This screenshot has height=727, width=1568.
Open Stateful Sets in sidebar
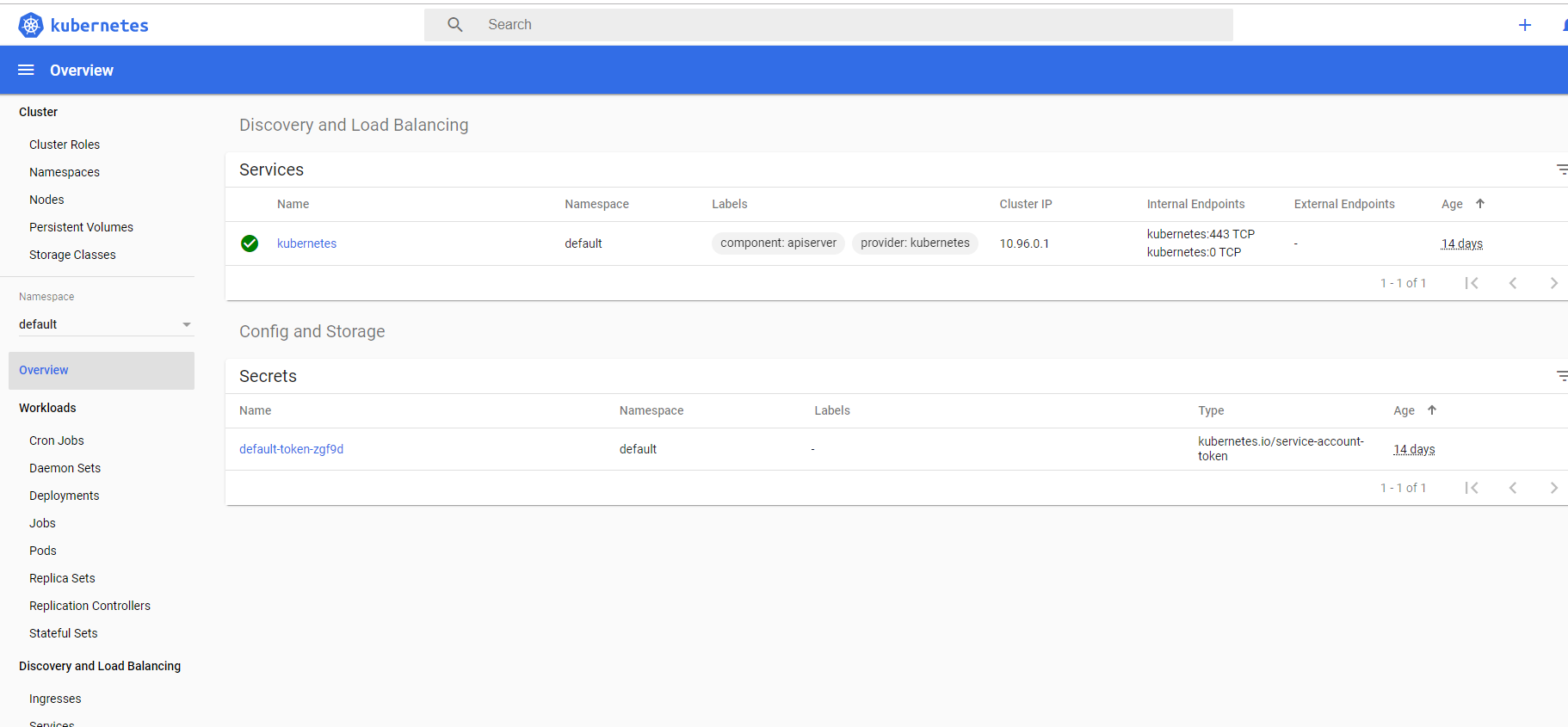pos(64,633)
